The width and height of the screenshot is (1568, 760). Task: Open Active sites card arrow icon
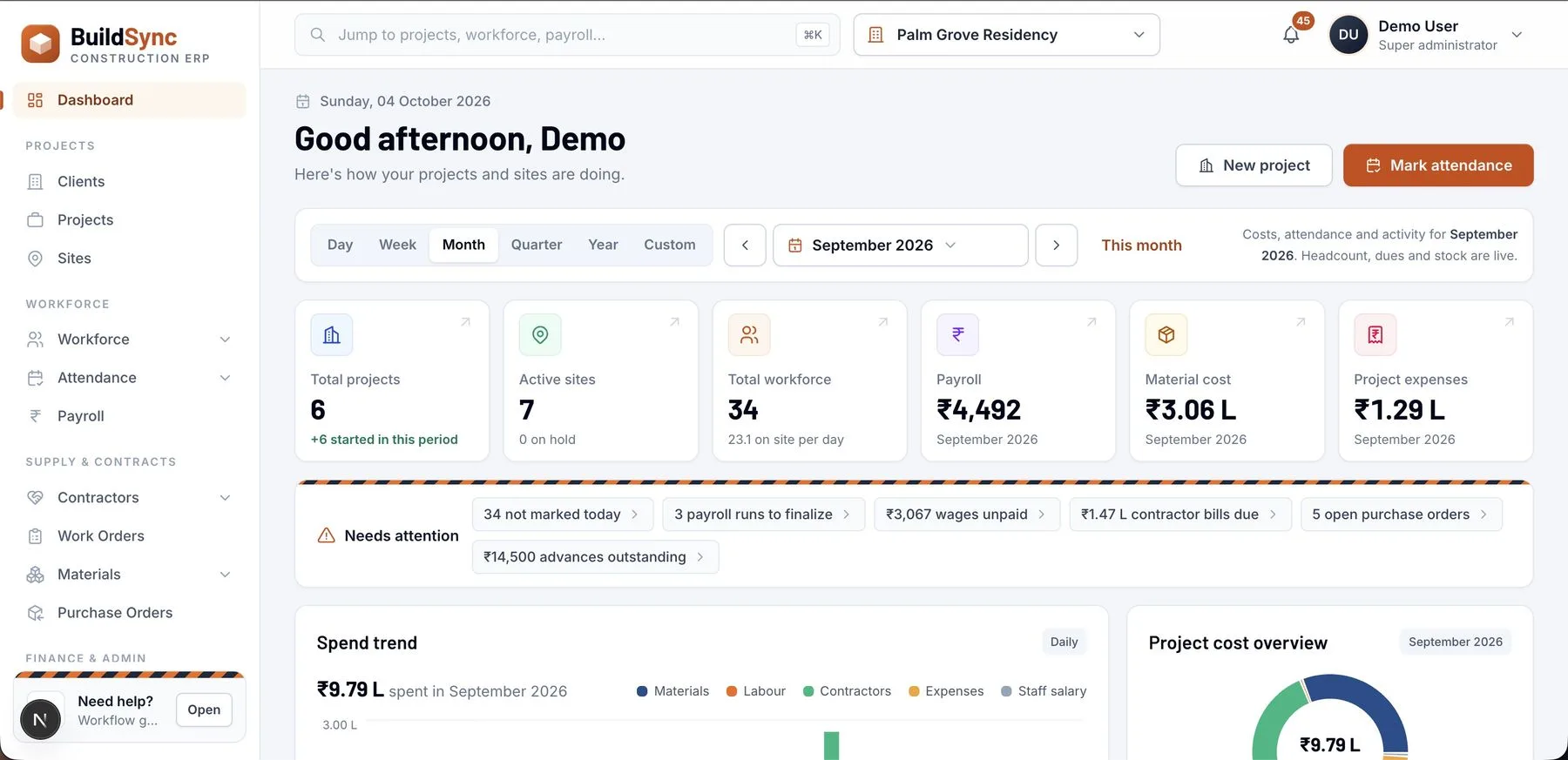pos(674,322)
